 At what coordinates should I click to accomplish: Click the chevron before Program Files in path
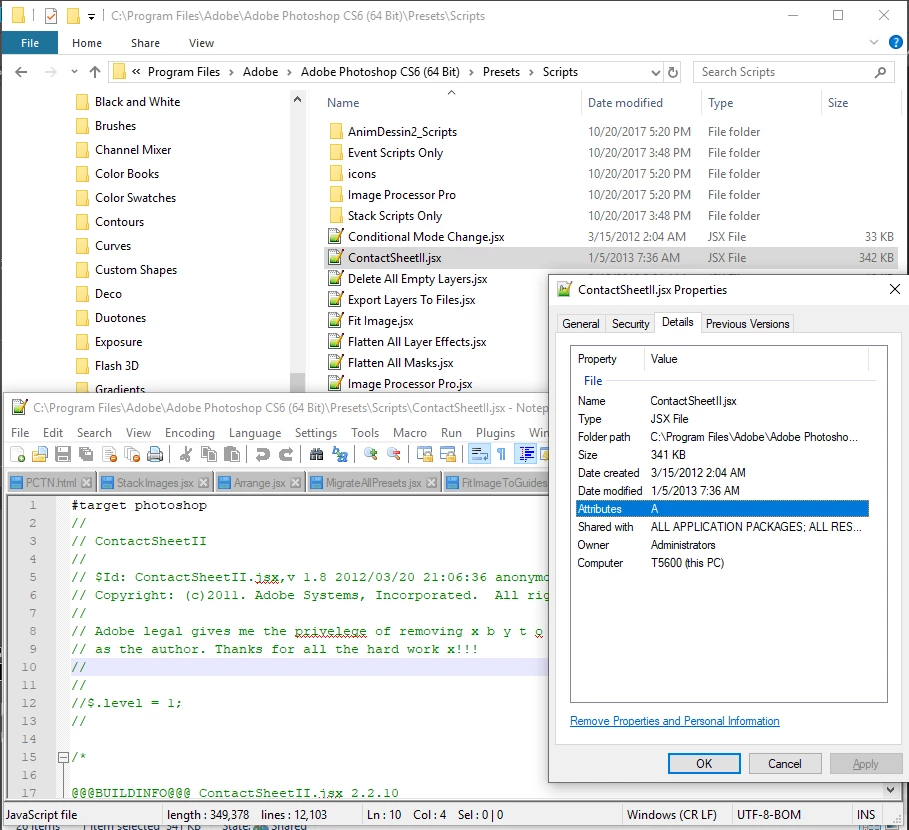[136, 72]
